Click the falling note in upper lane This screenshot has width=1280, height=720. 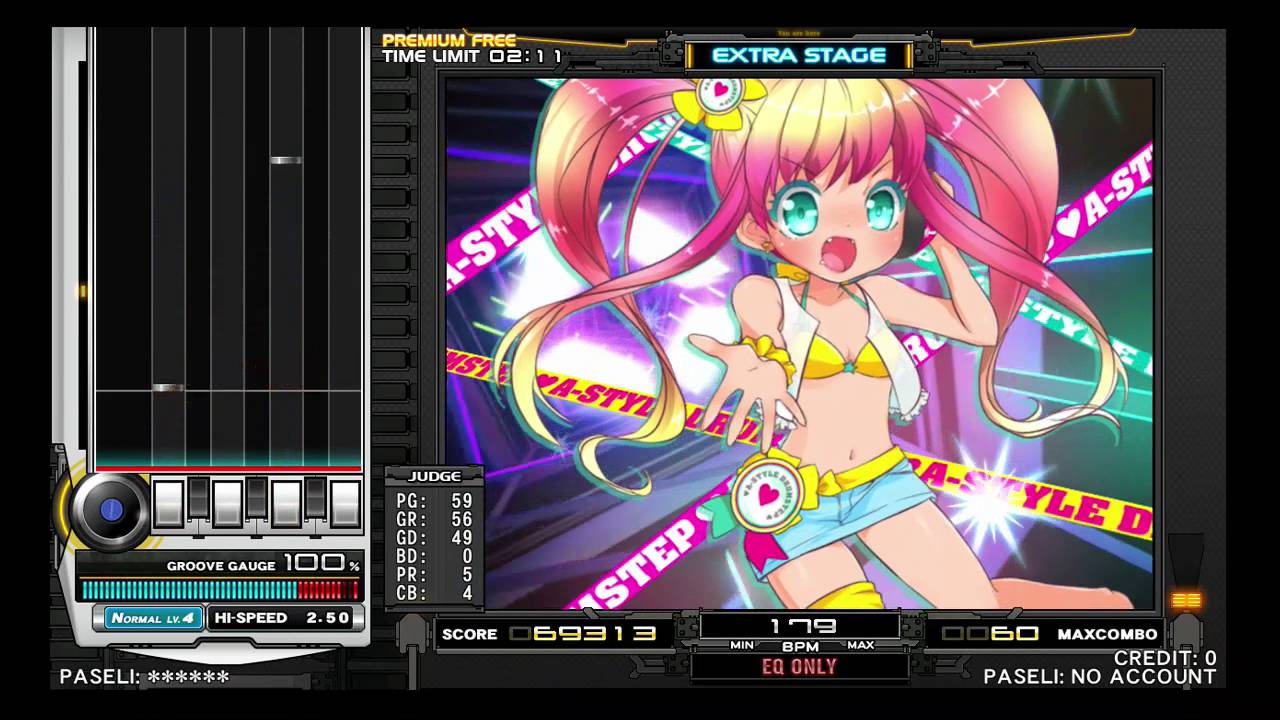pos(286,160)
